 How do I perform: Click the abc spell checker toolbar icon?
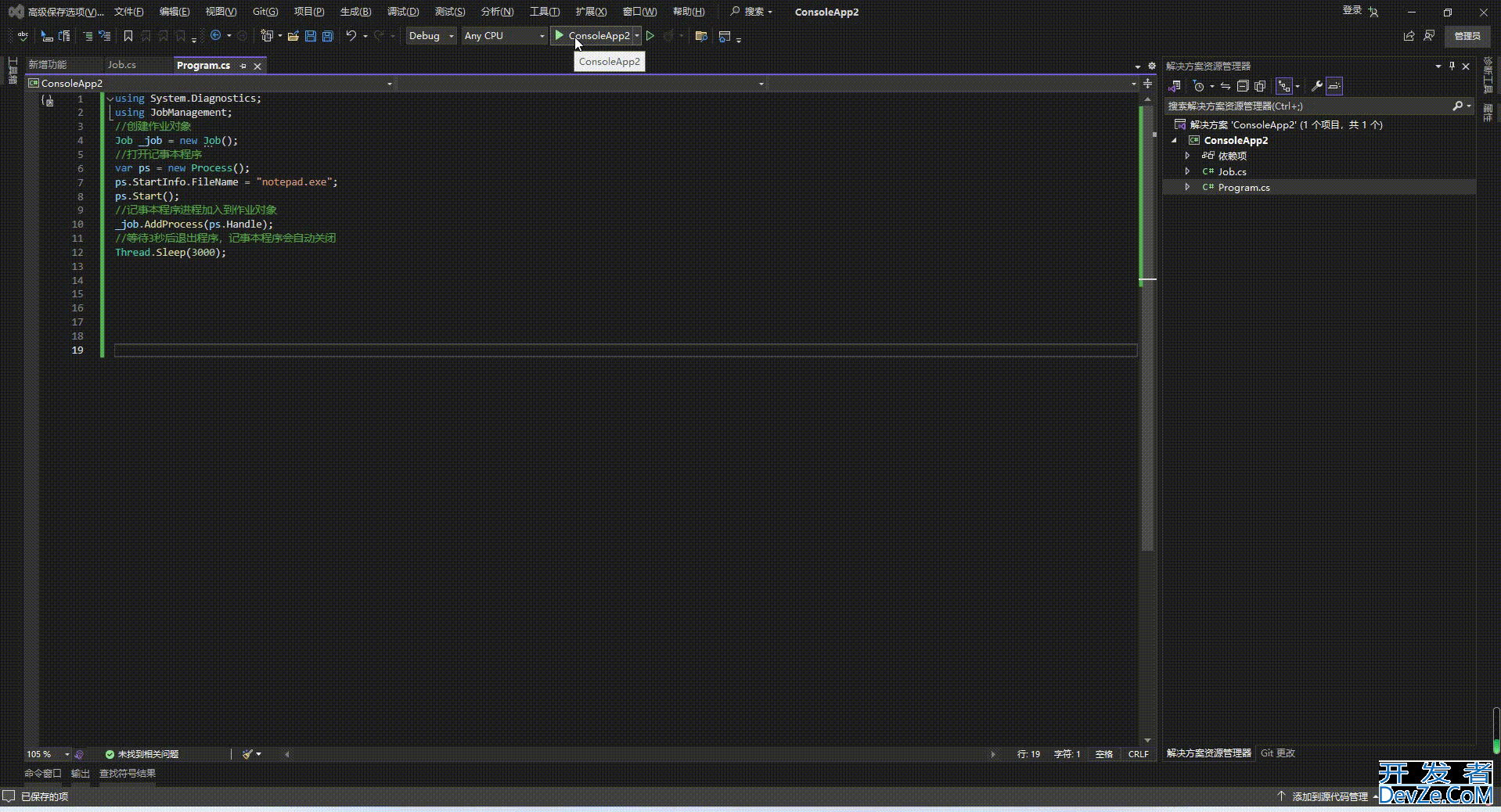tap(23, 36)
